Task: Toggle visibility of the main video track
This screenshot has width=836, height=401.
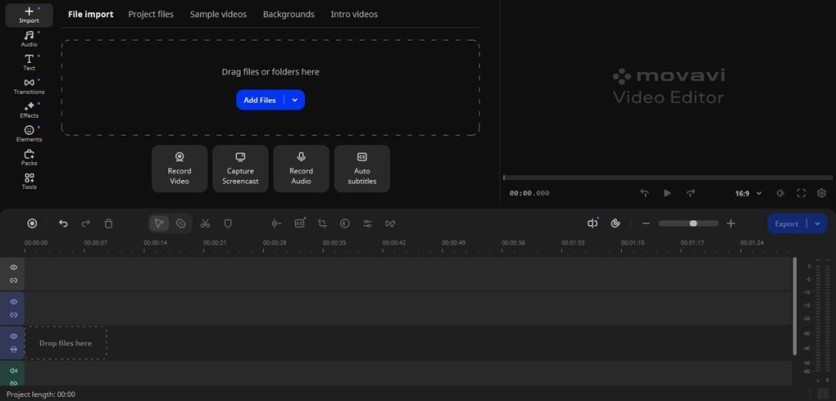Action: click(x=14, y=336)
